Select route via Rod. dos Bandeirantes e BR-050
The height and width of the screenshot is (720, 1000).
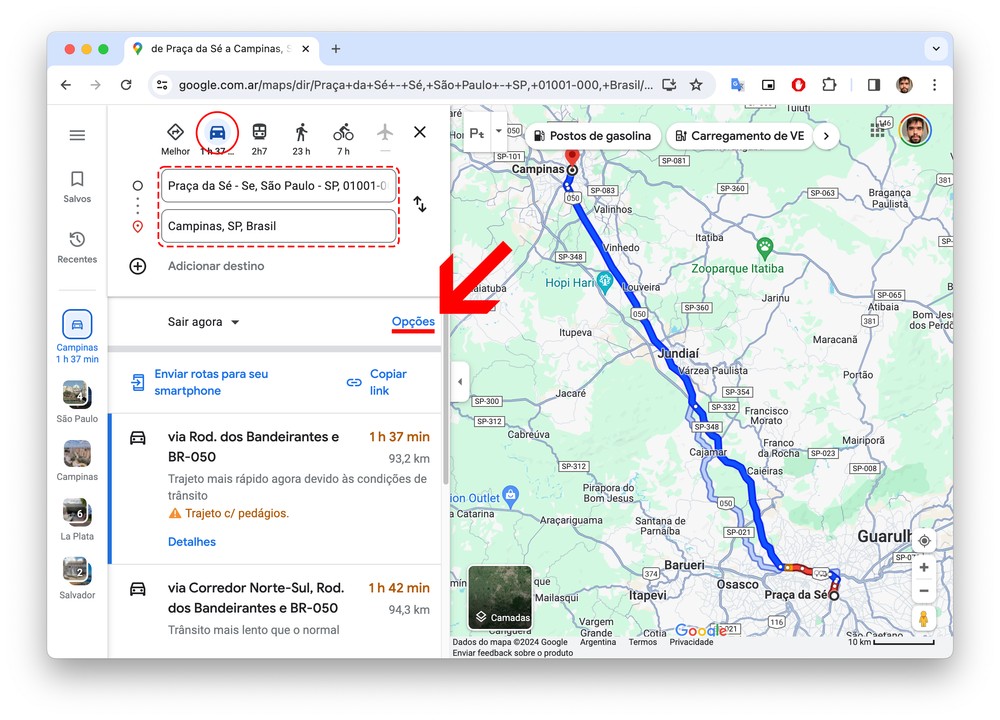pyautogui.click(x=276, y=489)
